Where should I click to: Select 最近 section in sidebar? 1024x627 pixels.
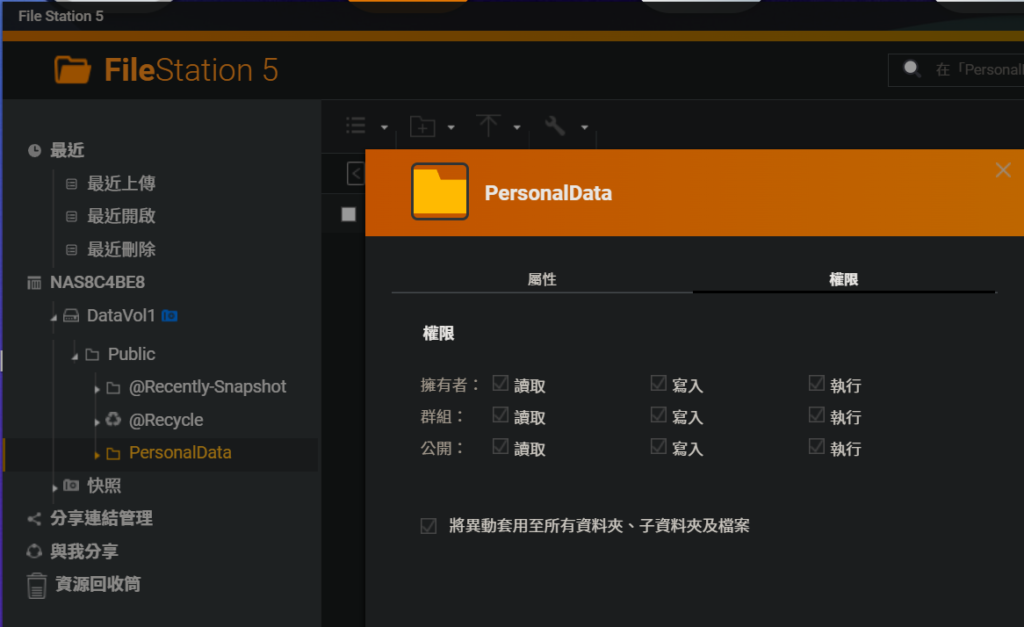point(67,150)
